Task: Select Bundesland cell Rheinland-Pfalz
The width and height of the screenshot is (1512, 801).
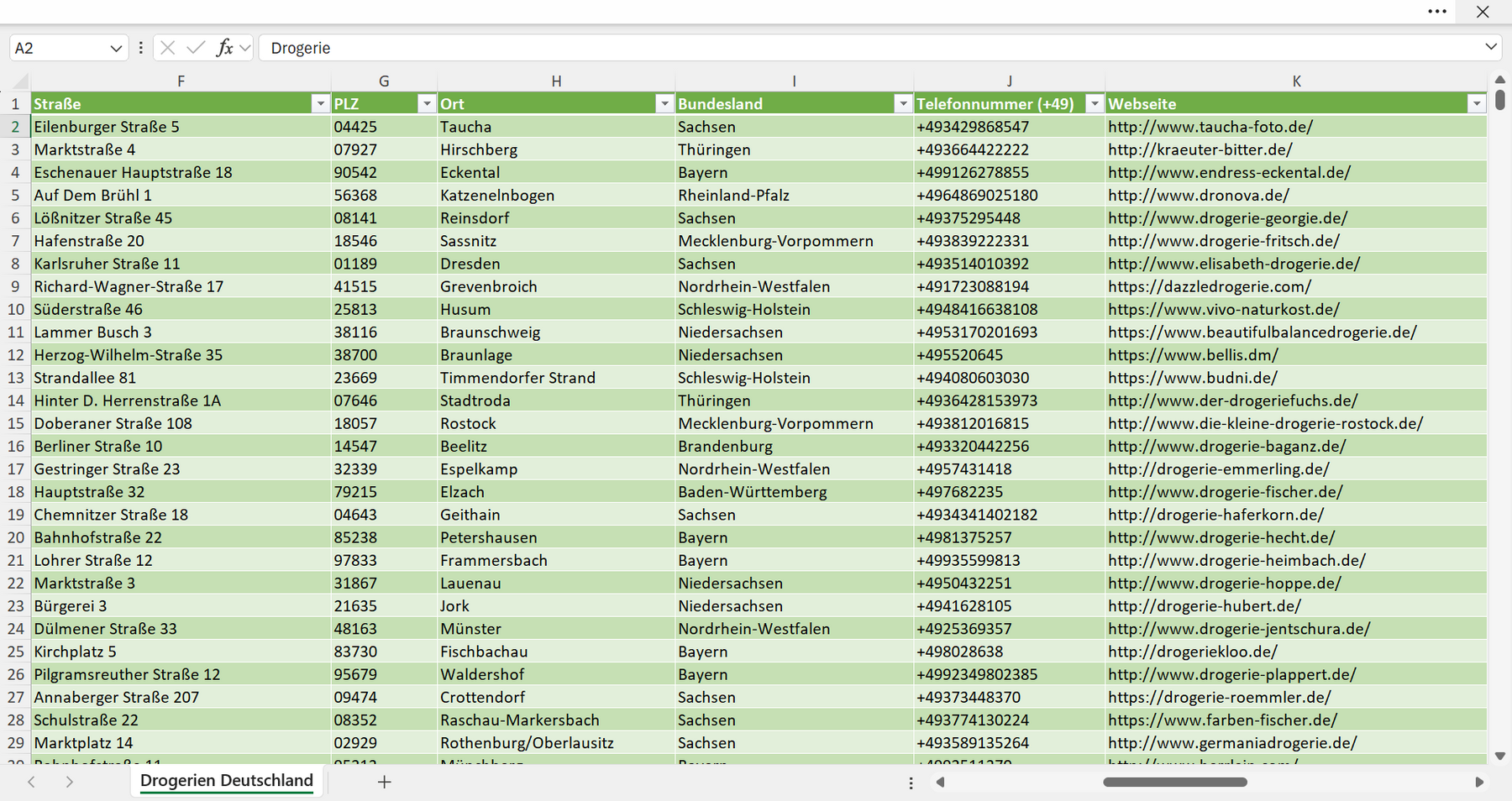Action: click(x=794, y=195)
